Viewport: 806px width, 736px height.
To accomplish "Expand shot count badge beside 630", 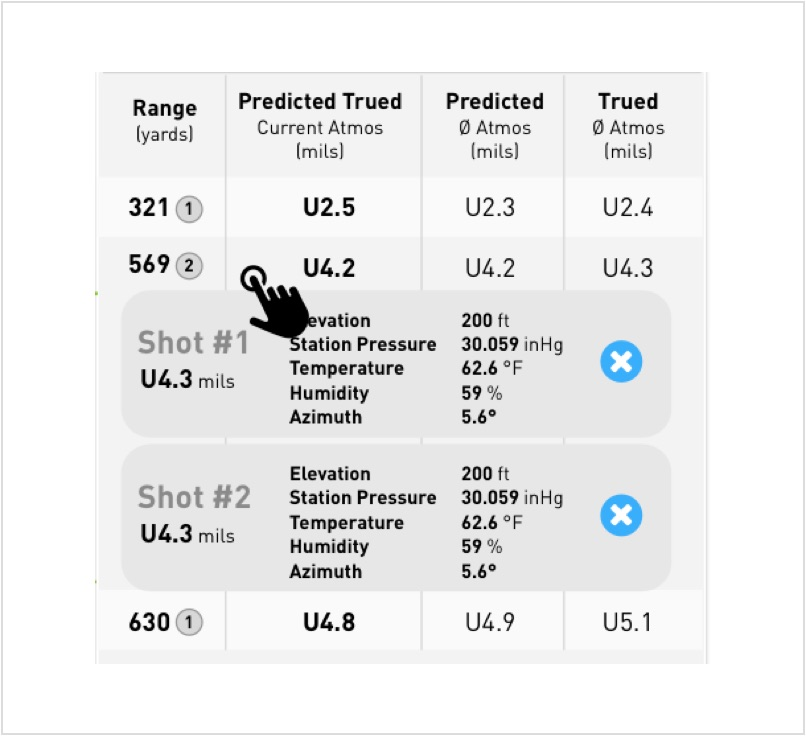I will click(x=189, y=623).
